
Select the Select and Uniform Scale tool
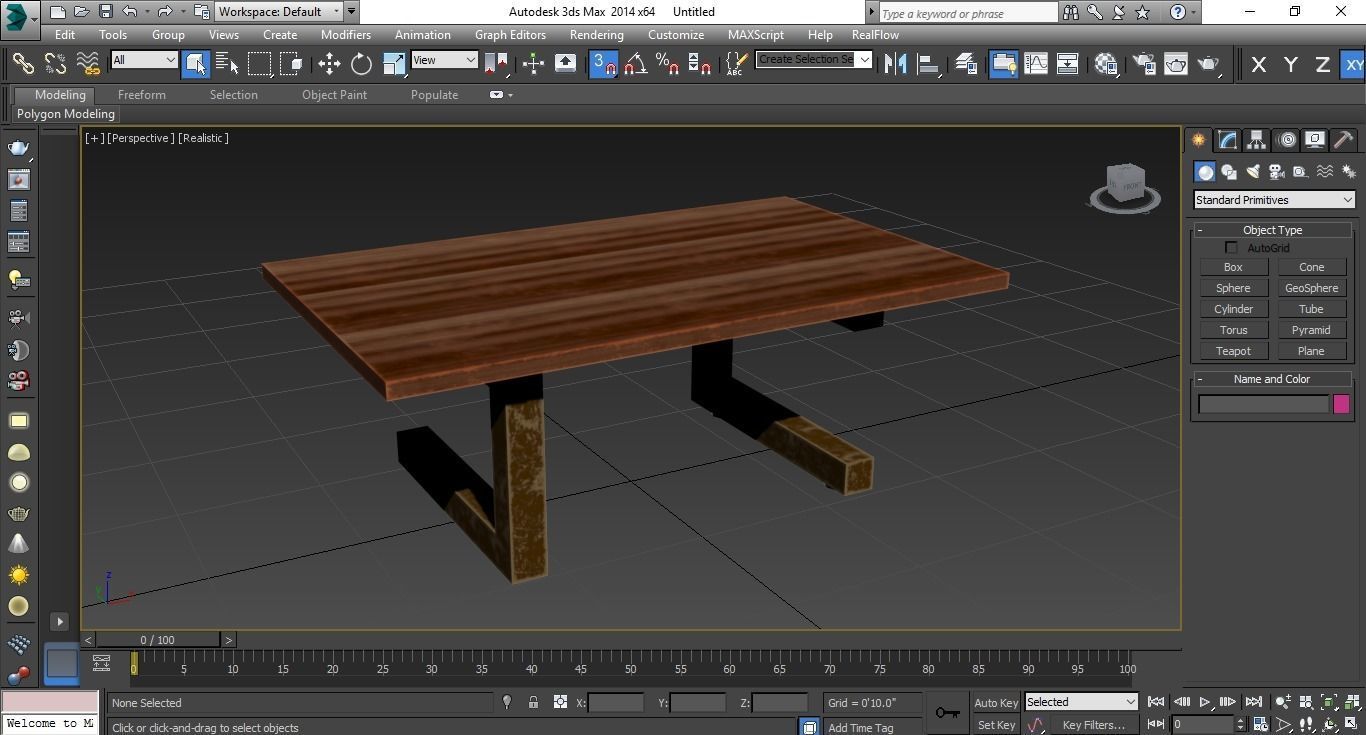[x=394, y=63]
